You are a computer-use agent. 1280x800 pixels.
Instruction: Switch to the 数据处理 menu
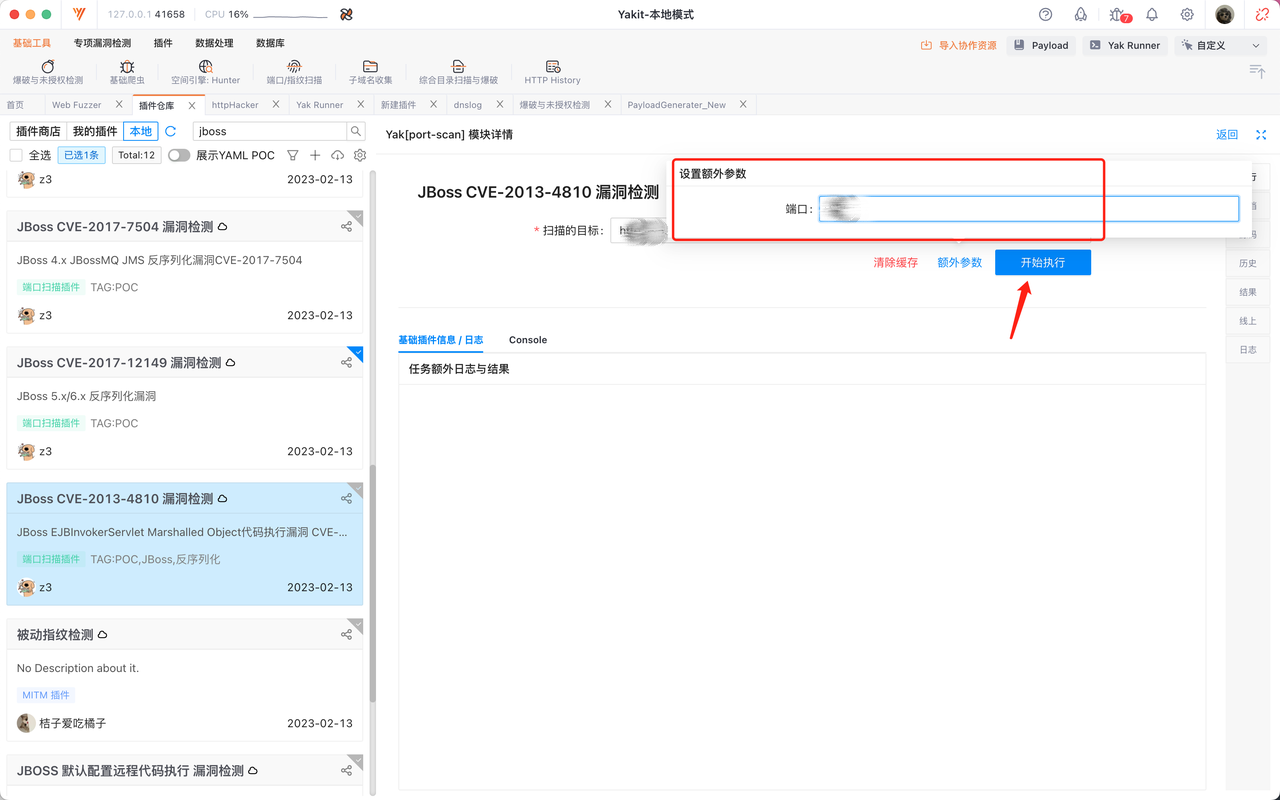pyautogui.click(x=214, y=44)
